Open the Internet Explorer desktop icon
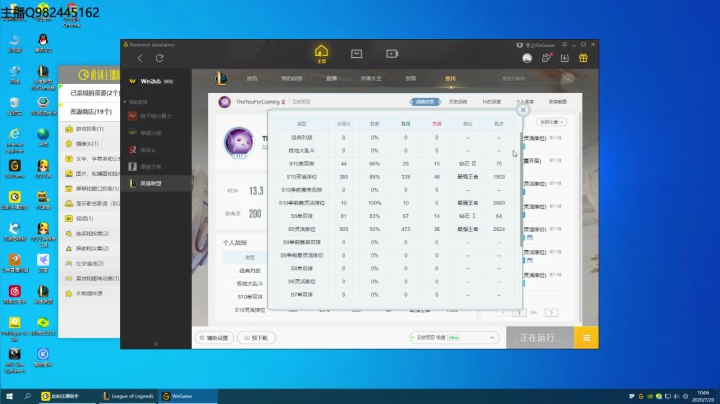Screen dimensions: 720x404 click(x=15, y=139)
